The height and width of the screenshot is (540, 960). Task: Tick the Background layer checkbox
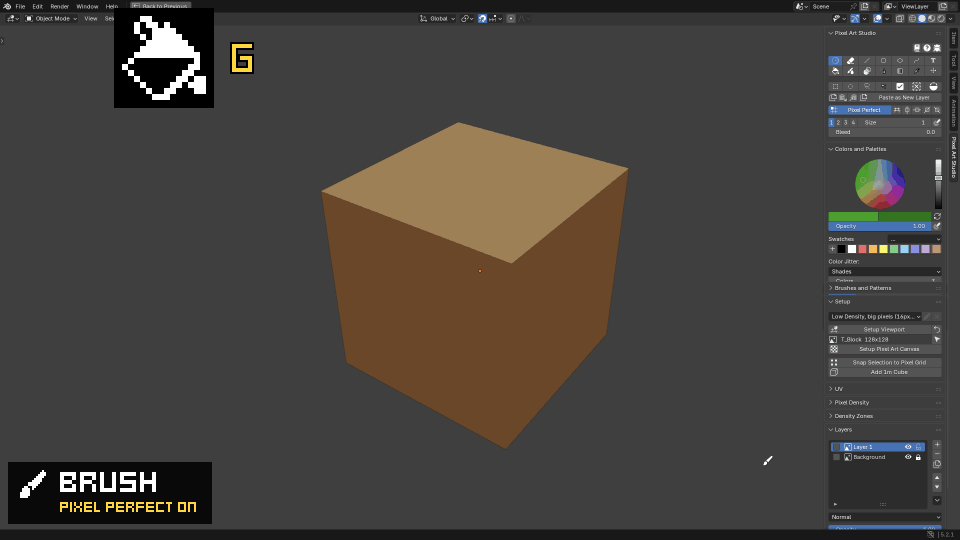(x=836, y=457)
